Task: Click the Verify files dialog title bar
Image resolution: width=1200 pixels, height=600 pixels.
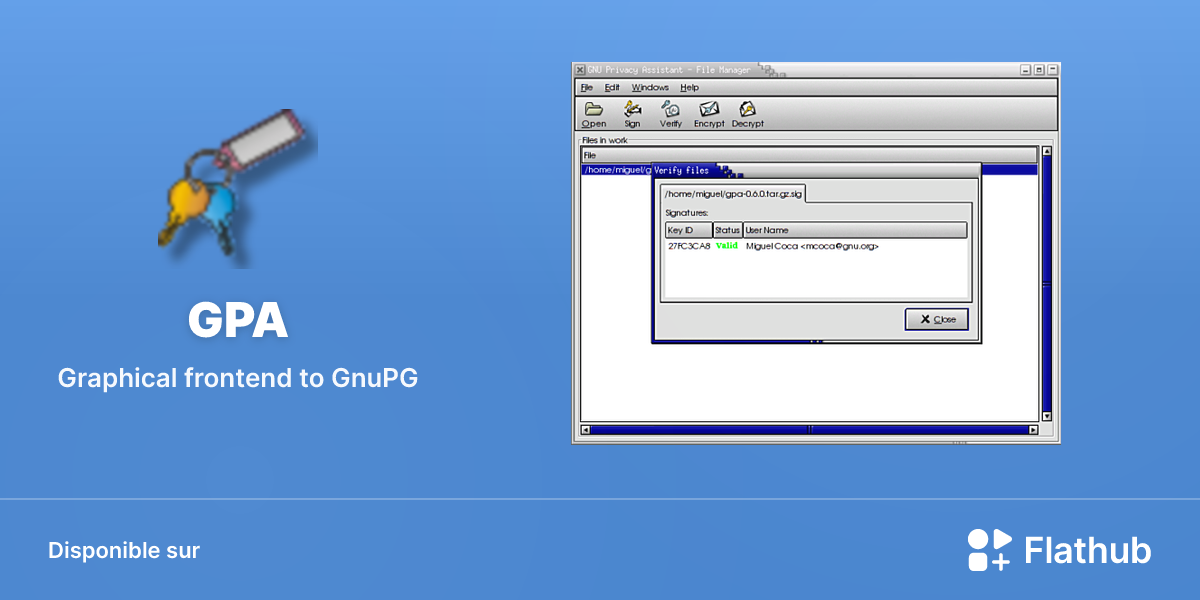Action: tap(816, 170)
